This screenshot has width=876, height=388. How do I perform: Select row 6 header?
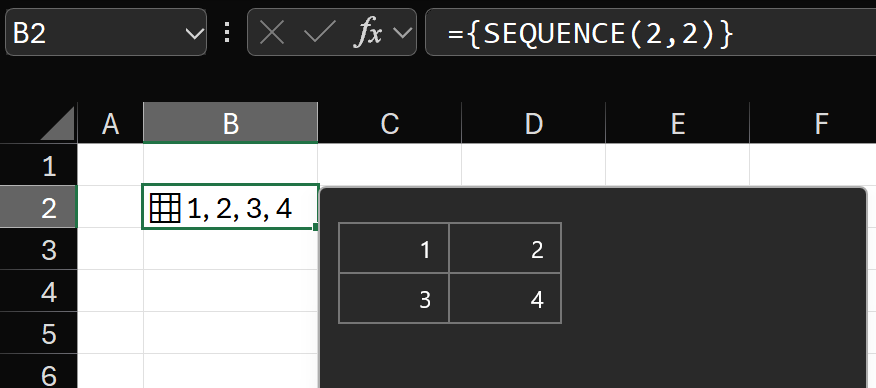(39, 371)
